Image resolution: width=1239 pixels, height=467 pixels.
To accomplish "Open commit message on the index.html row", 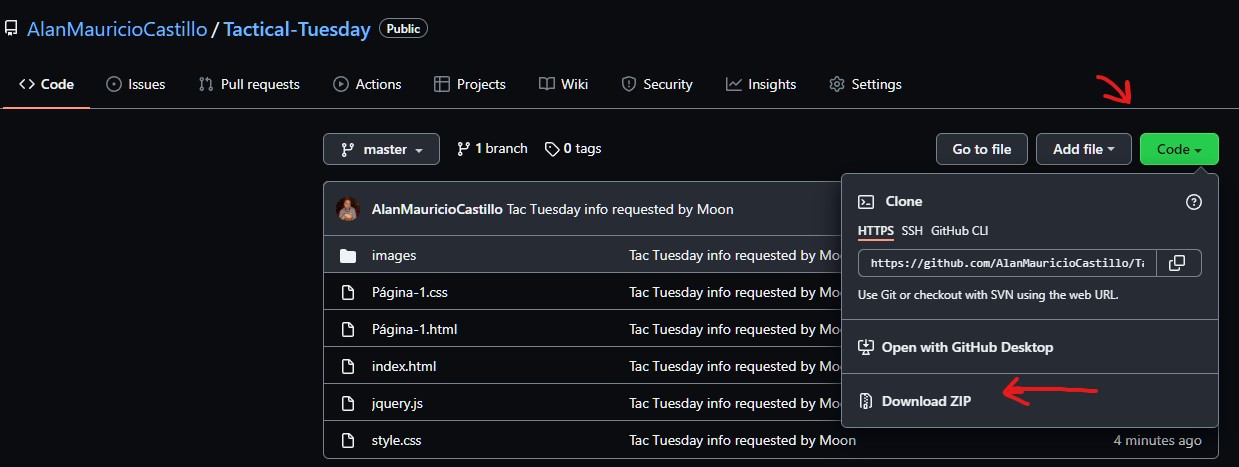I will click(x=735, y=366).
